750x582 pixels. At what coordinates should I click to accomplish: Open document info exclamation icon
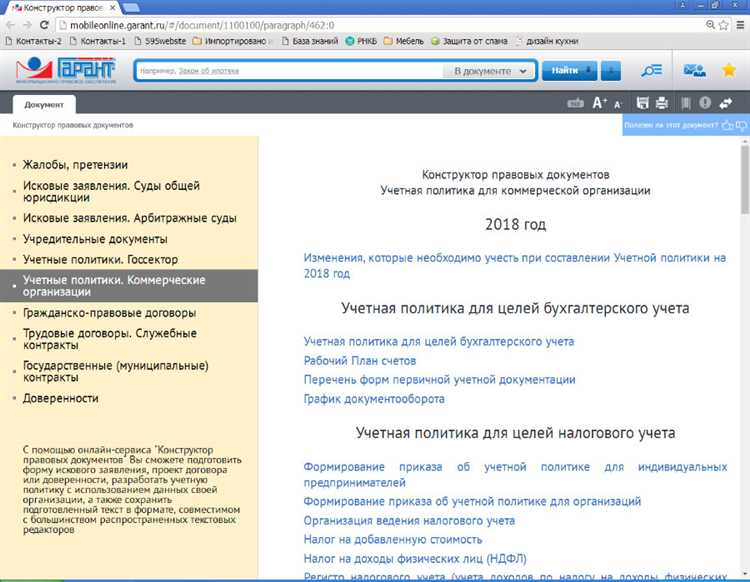pyautogui.click(x=705, y=103)
